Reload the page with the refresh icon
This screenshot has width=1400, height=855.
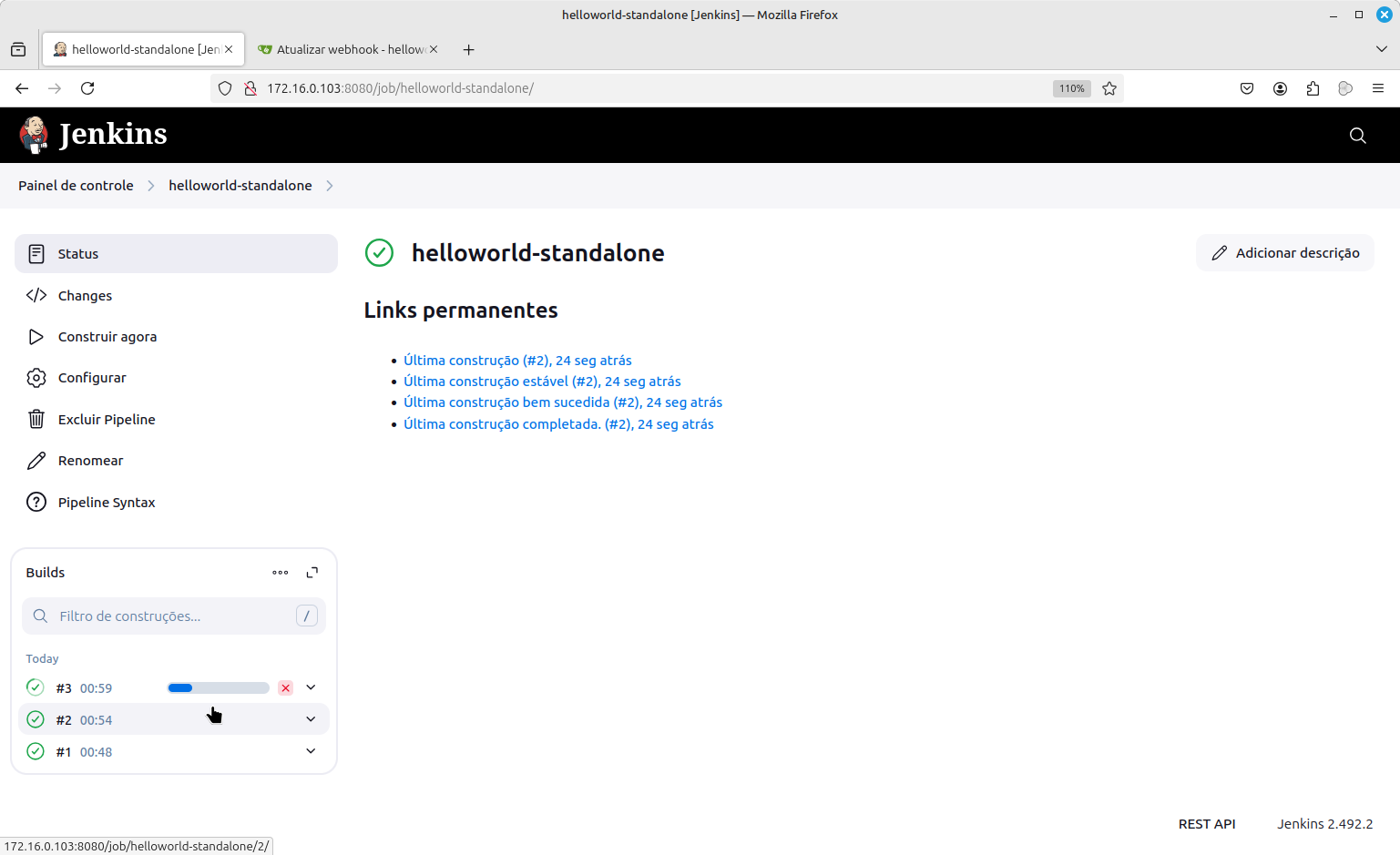87,88
